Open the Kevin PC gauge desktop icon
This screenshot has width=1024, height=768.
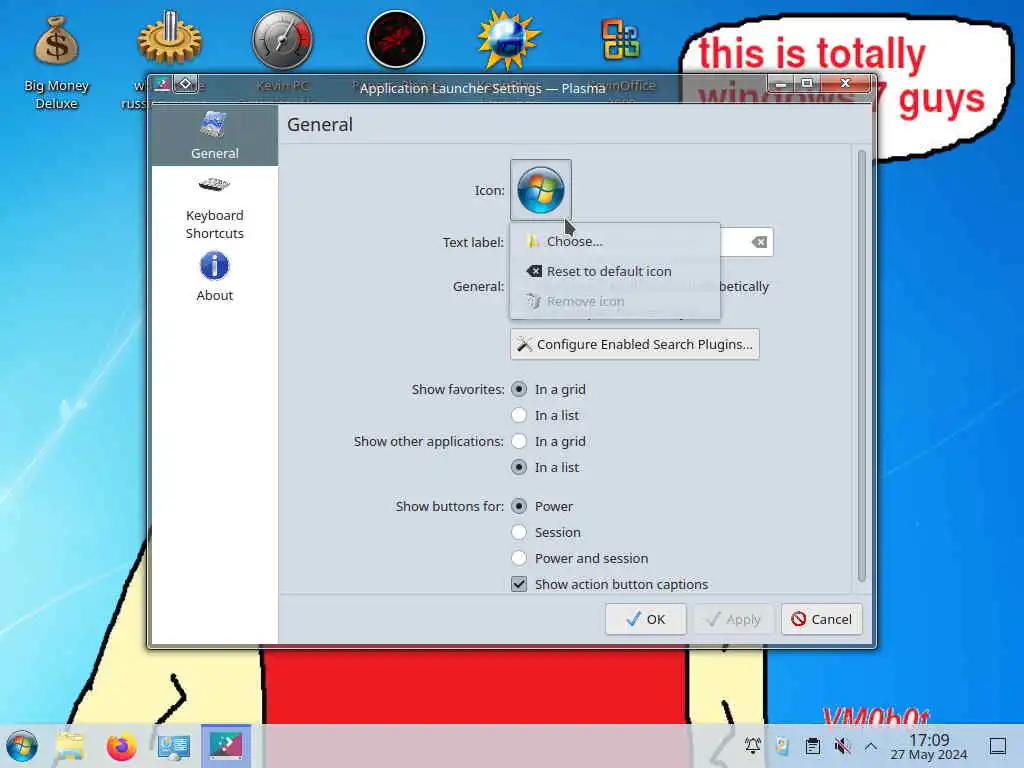pos(282,39)
